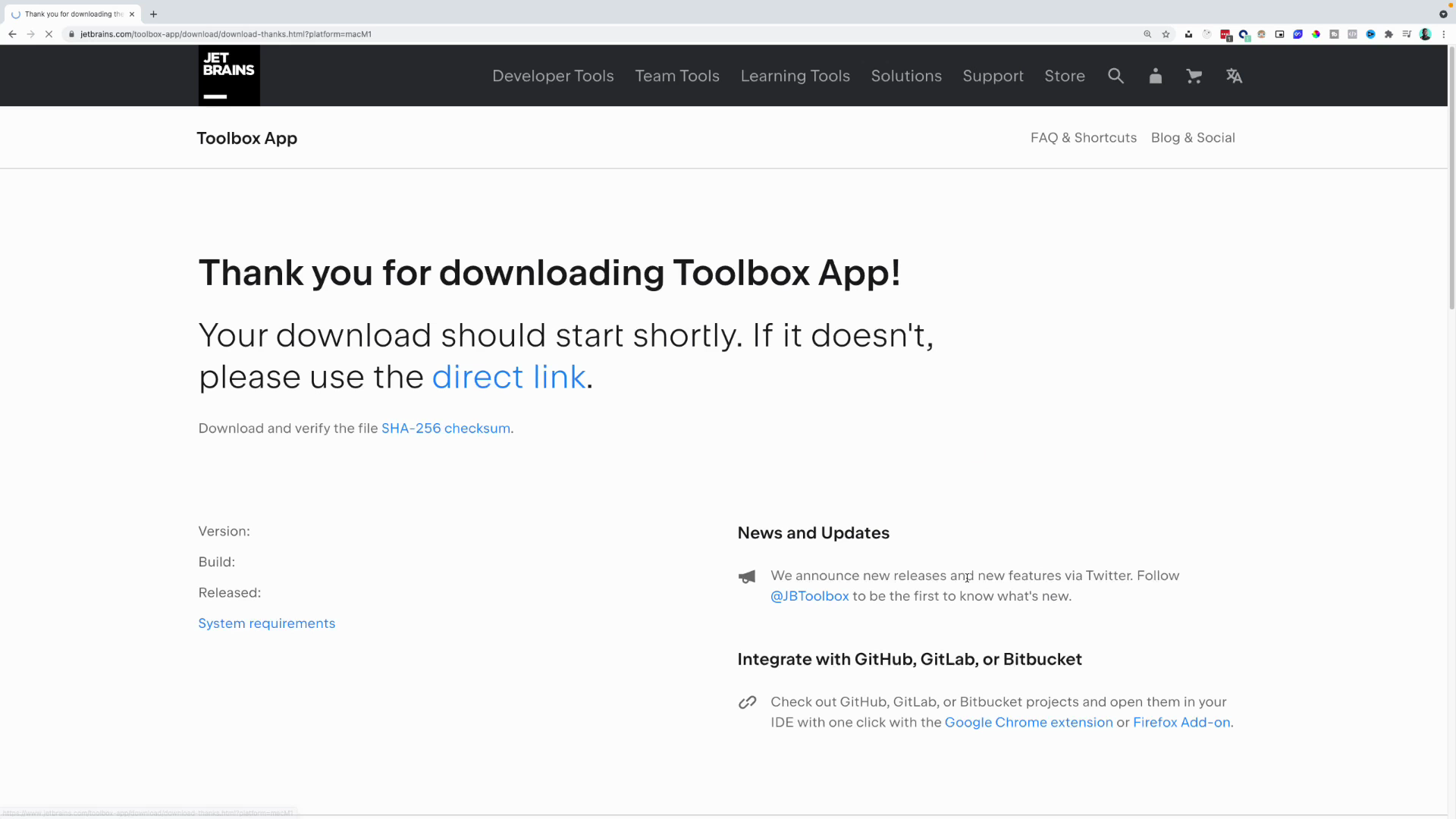Click the JetBrains logo
The image size is (1456, 819).
click(229, 75)
